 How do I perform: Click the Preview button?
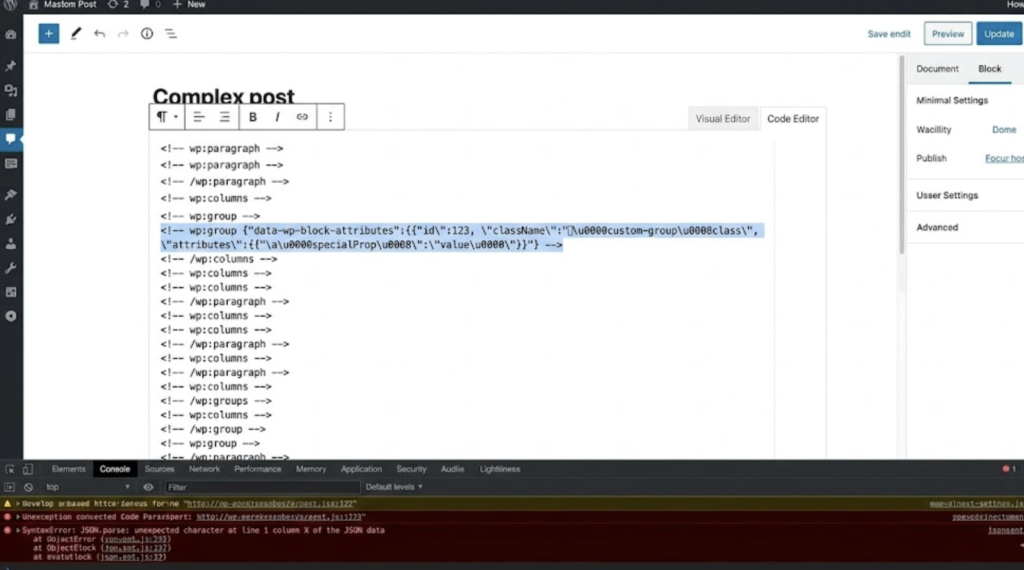click(948, 34)
